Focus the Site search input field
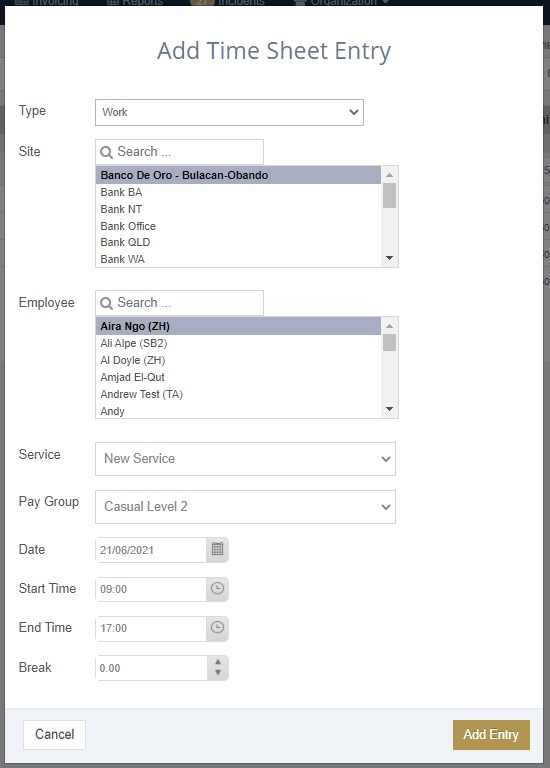The image size is (550, 768). (x=179, y=152)
